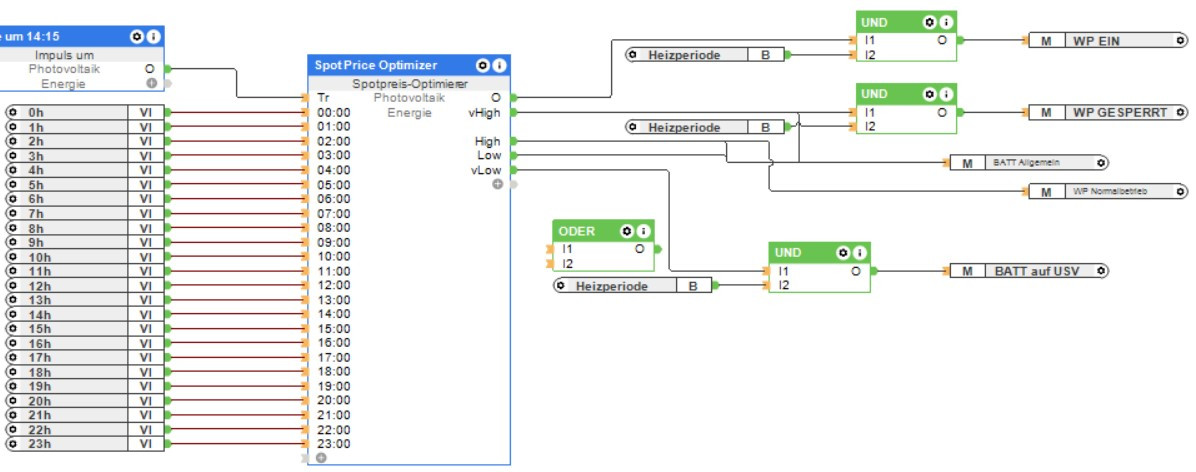This screenshot has width=1196, height=472.
Task: Add output via plus below vLow
Action: (x=497, y=184)
